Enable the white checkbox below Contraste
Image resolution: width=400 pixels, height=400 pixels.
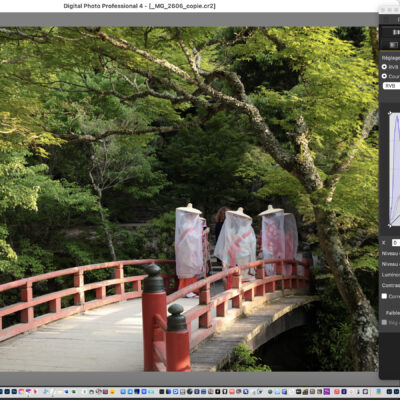[384, 296]
